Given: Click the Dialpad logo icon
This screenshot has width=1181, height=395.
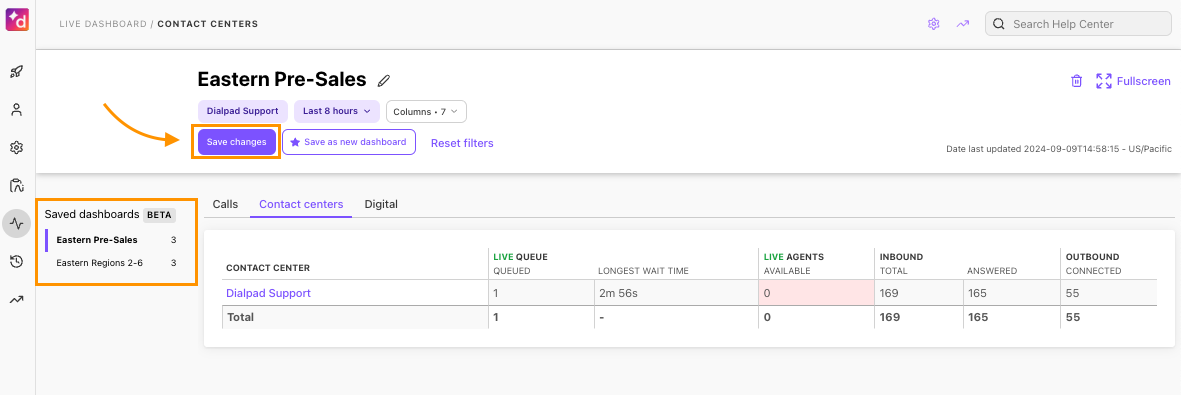Looking at the screenshot, I should [x=17, y=19].
